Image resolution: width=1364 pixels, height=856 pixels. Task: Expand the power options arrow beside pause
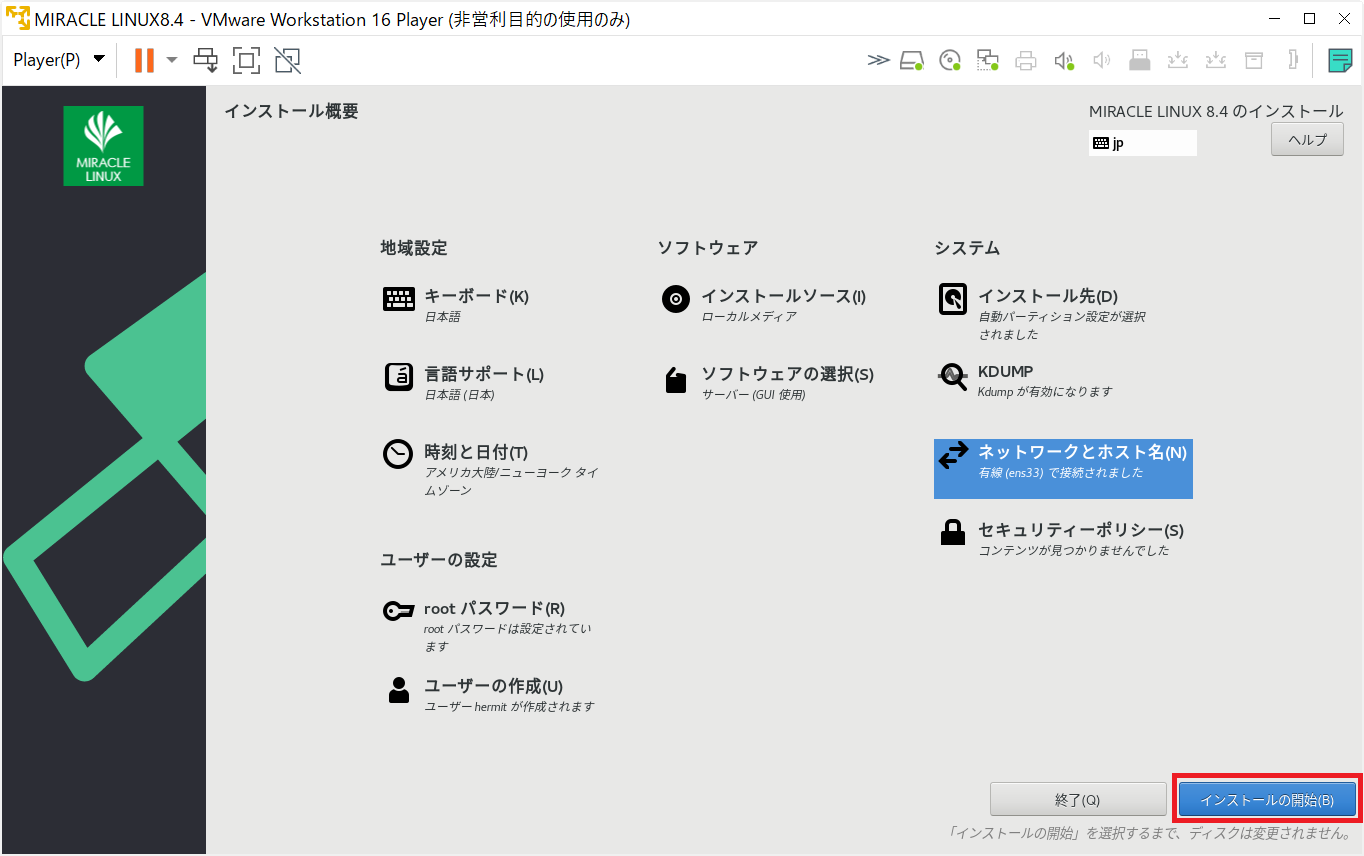point(171,60)
